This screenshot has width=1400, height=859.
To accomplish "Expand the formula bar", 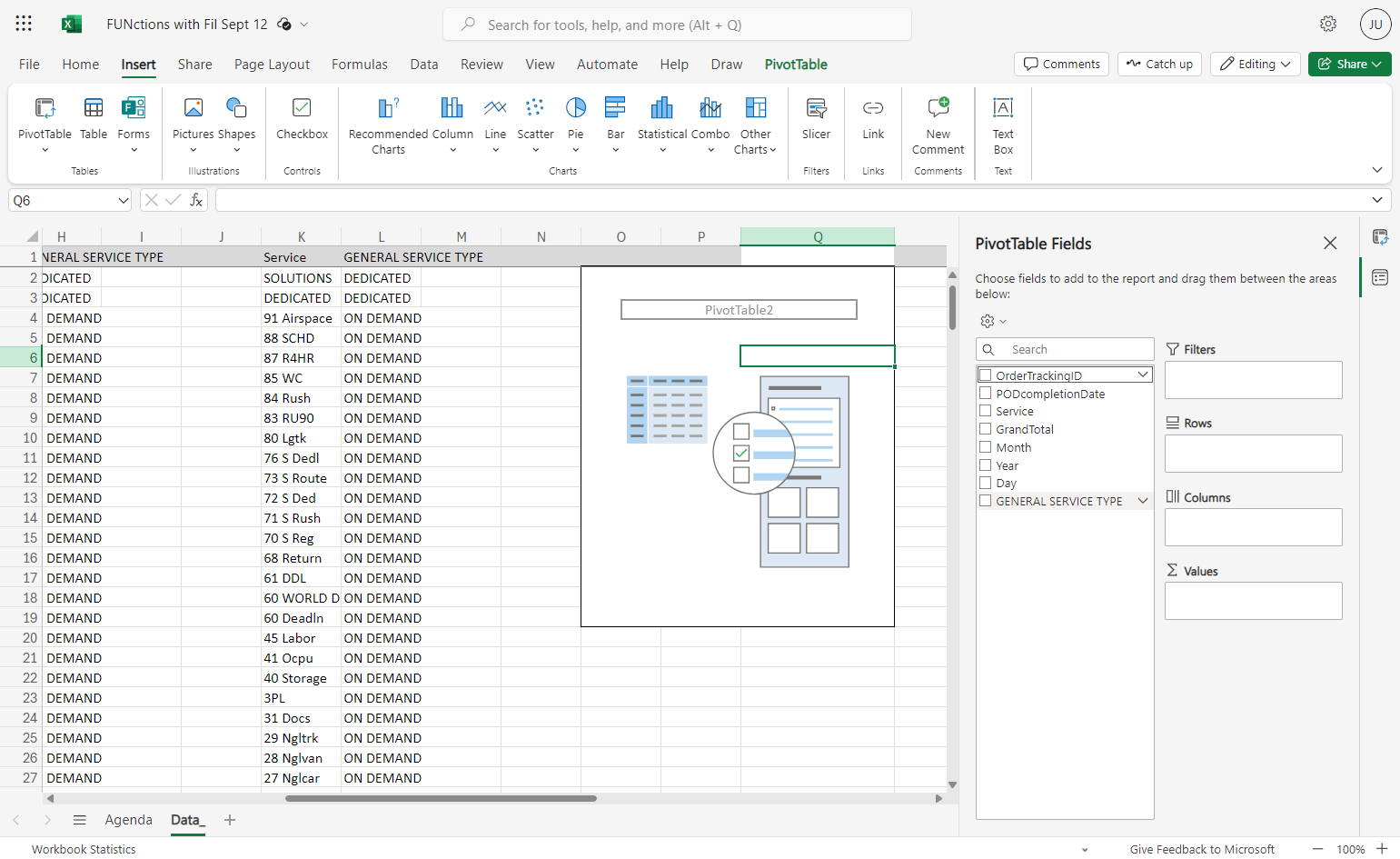I will 1377,200.
